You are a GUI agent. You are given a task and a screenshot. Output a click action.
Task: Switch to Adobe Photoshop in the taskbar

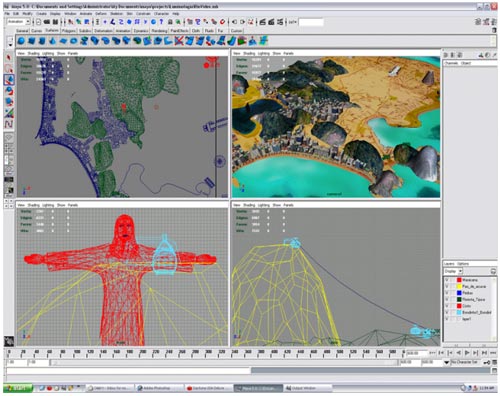(159, 388)
